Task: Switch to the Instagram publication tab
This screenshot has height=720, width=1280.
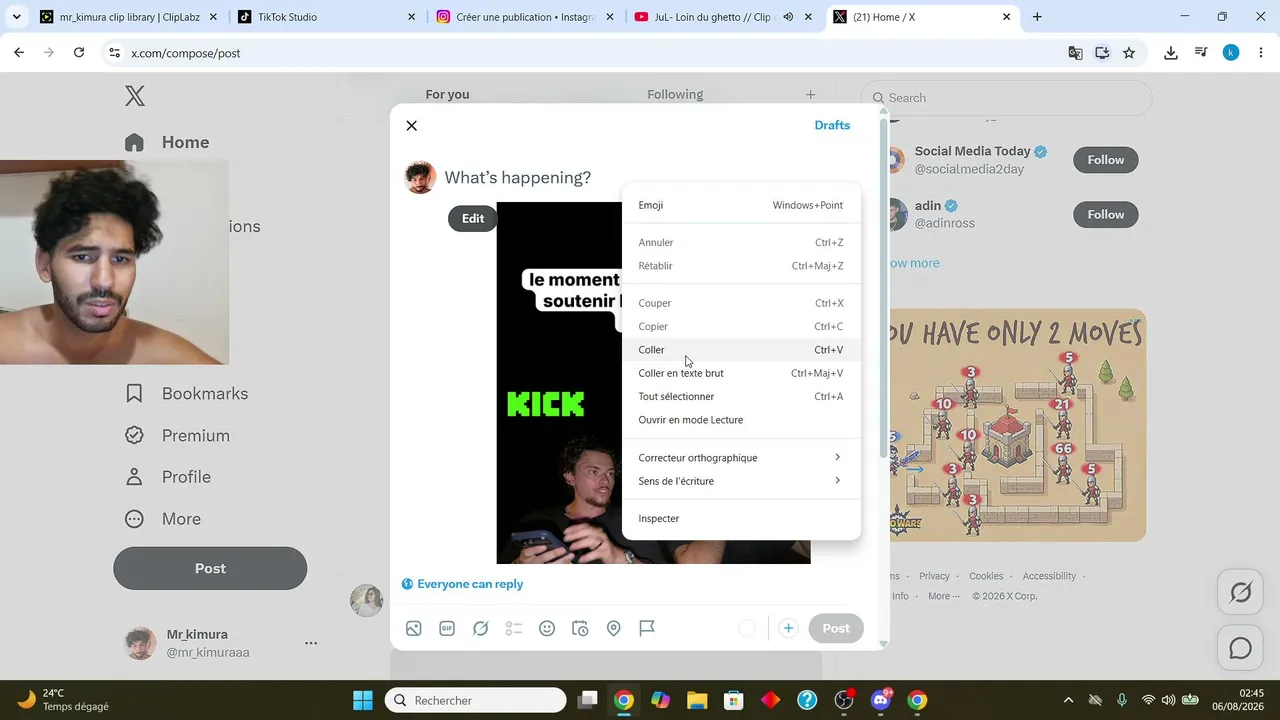Action: pos(525,17)
